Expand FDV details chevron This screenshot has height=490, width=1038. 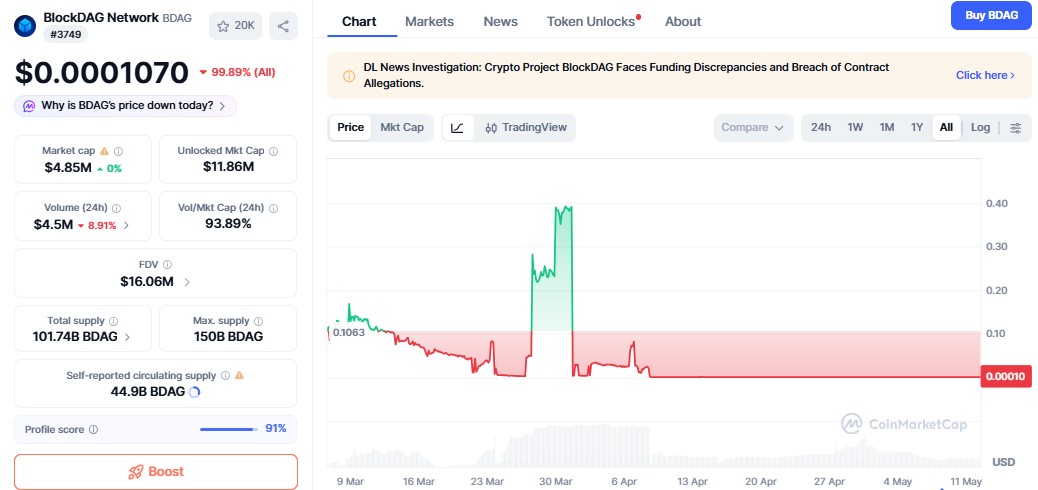coord(187,282)
